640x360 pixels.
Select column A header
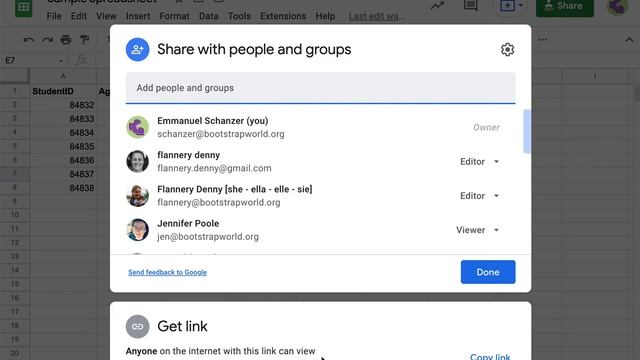click(x=63, y=76)
